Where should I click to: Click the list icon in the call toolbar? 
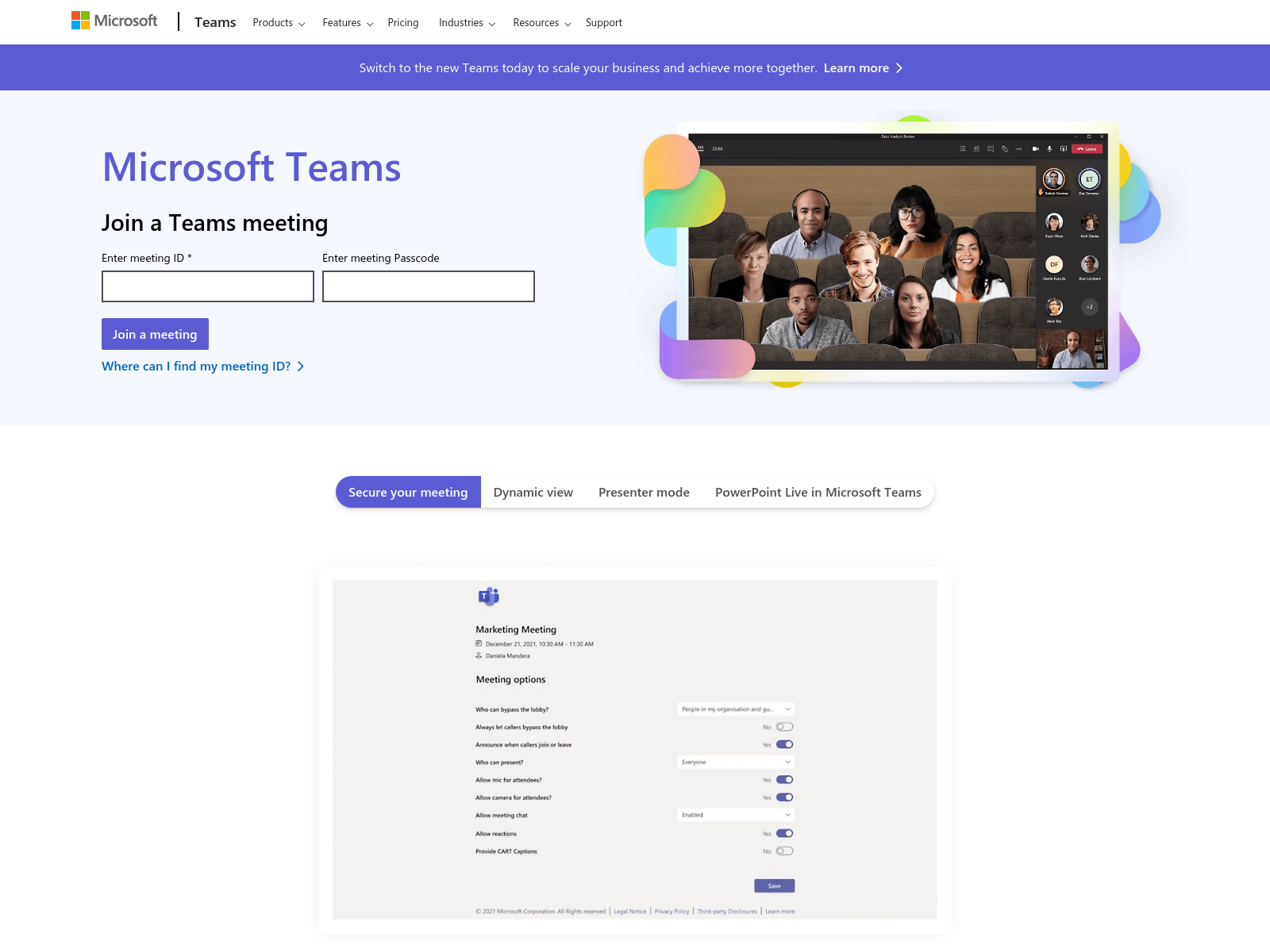tap(963, 148)
